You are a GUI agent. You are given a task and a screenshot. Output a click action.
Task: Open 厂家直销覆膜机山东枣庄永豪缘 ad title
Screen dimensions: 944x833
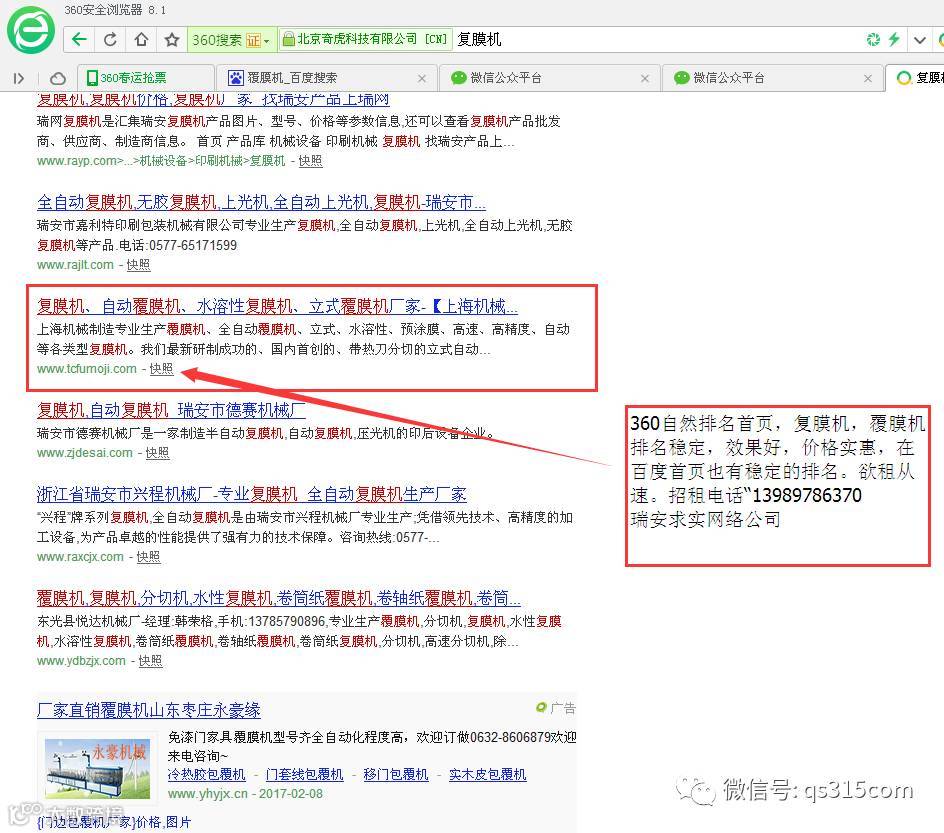pos(149,710)
